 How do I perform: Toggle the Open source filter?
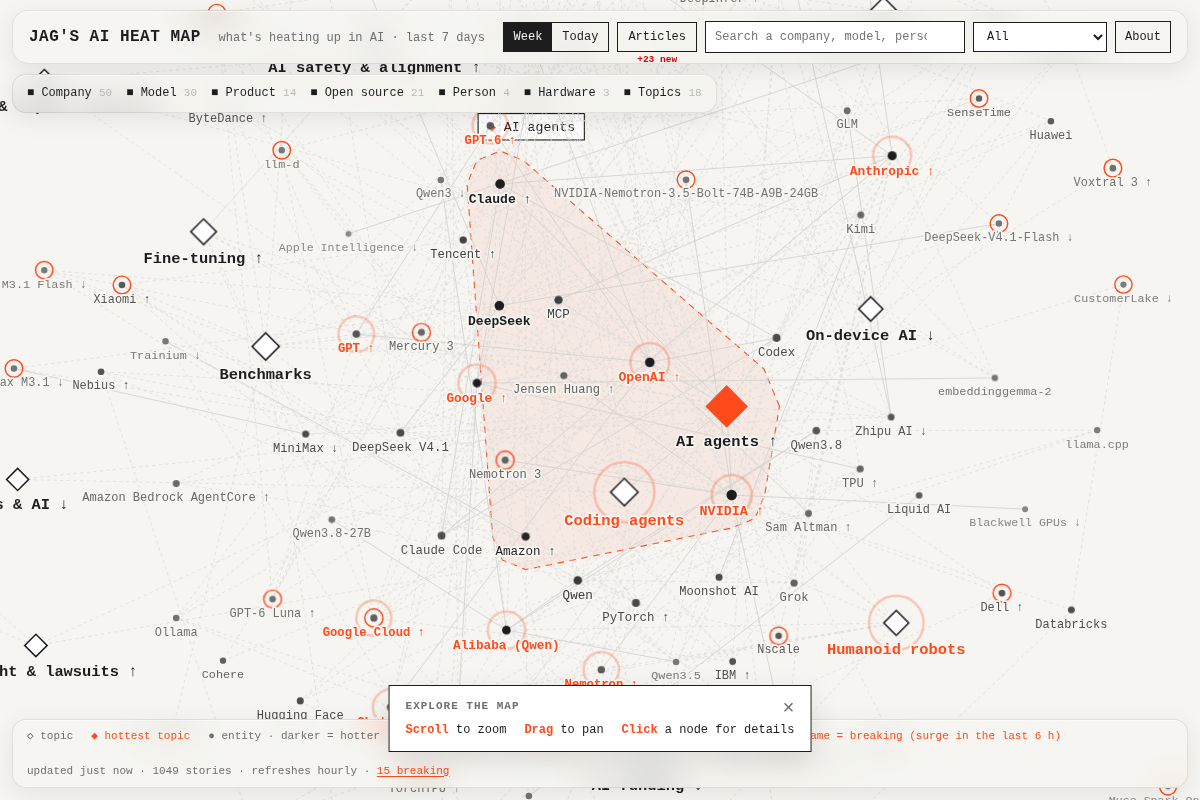tap(367, 93)
